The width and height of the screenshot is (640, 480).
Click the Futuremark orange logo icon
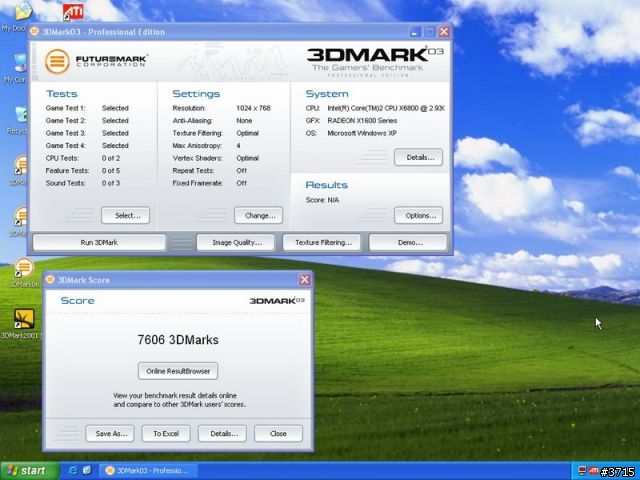click(x=57, y=61)
